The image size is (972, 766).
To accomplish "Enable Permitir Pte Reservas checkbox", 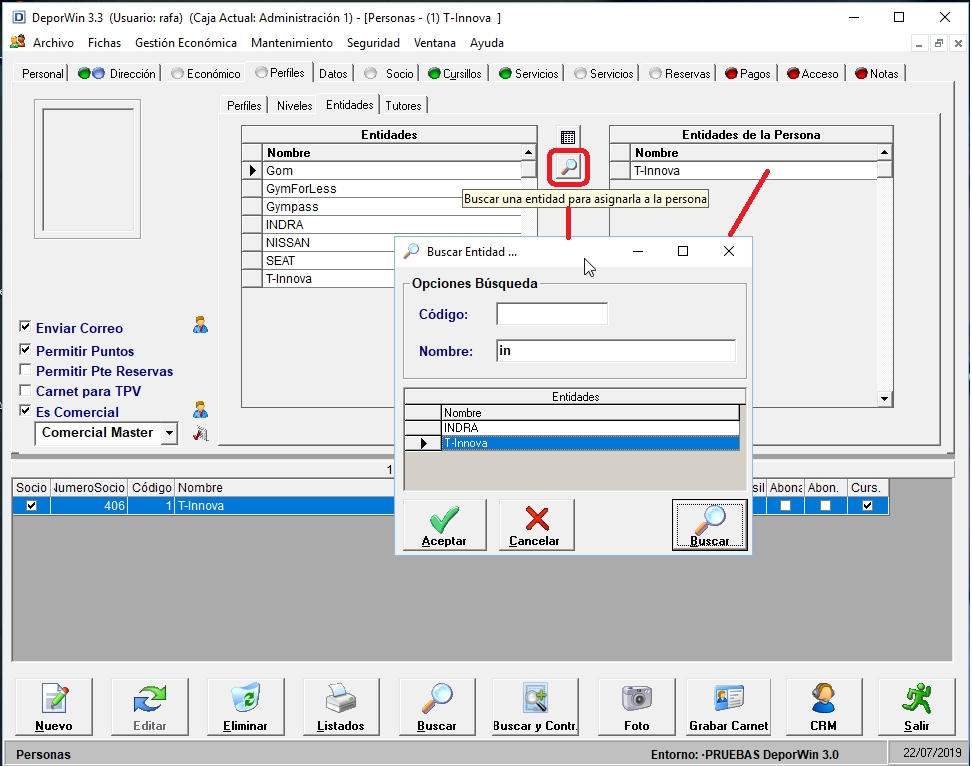I will click(x=25, y=370).
